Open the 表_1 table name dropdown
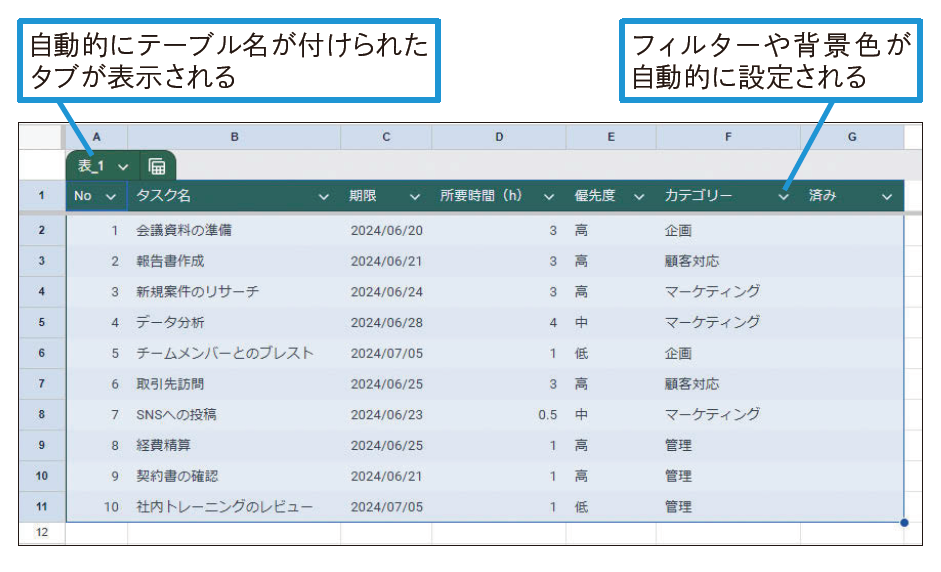 click(123, 167)
